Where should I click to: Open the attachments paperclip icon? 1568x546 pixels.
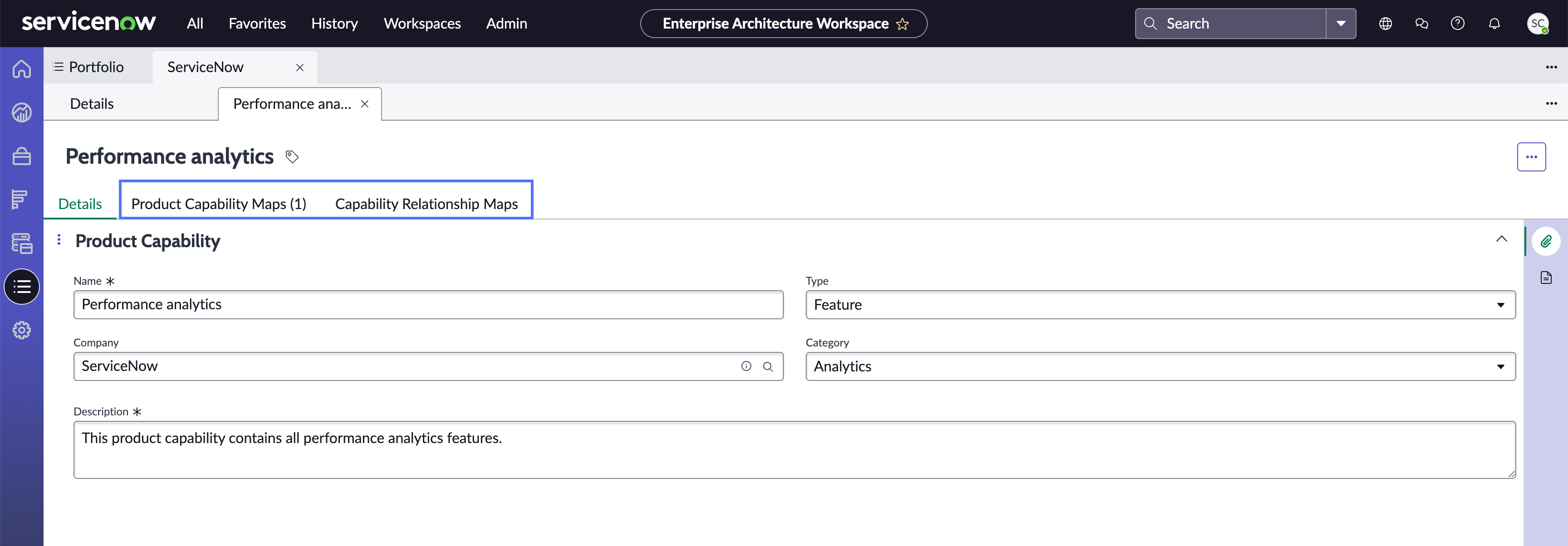(1546, 242)
